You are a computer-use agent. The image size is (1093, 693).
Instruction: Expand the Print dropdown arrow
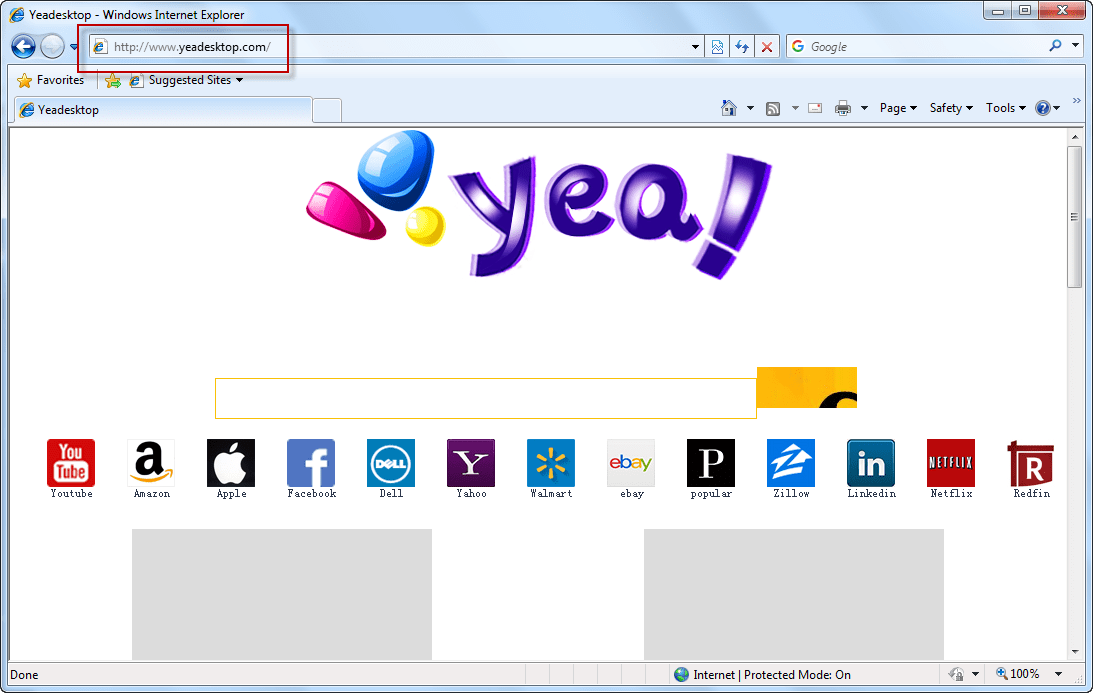pyautogui.click(x=864, y=108)
